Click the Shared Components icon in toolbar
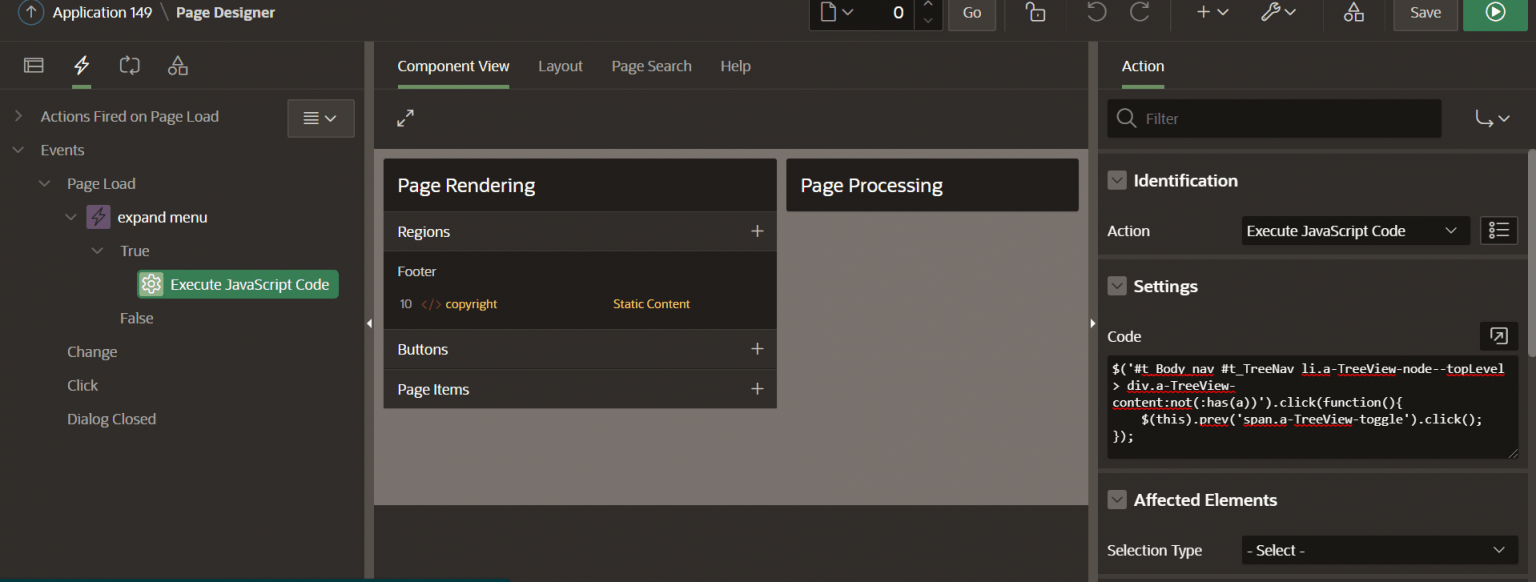1536x582 pixels. coord(1354,14)
